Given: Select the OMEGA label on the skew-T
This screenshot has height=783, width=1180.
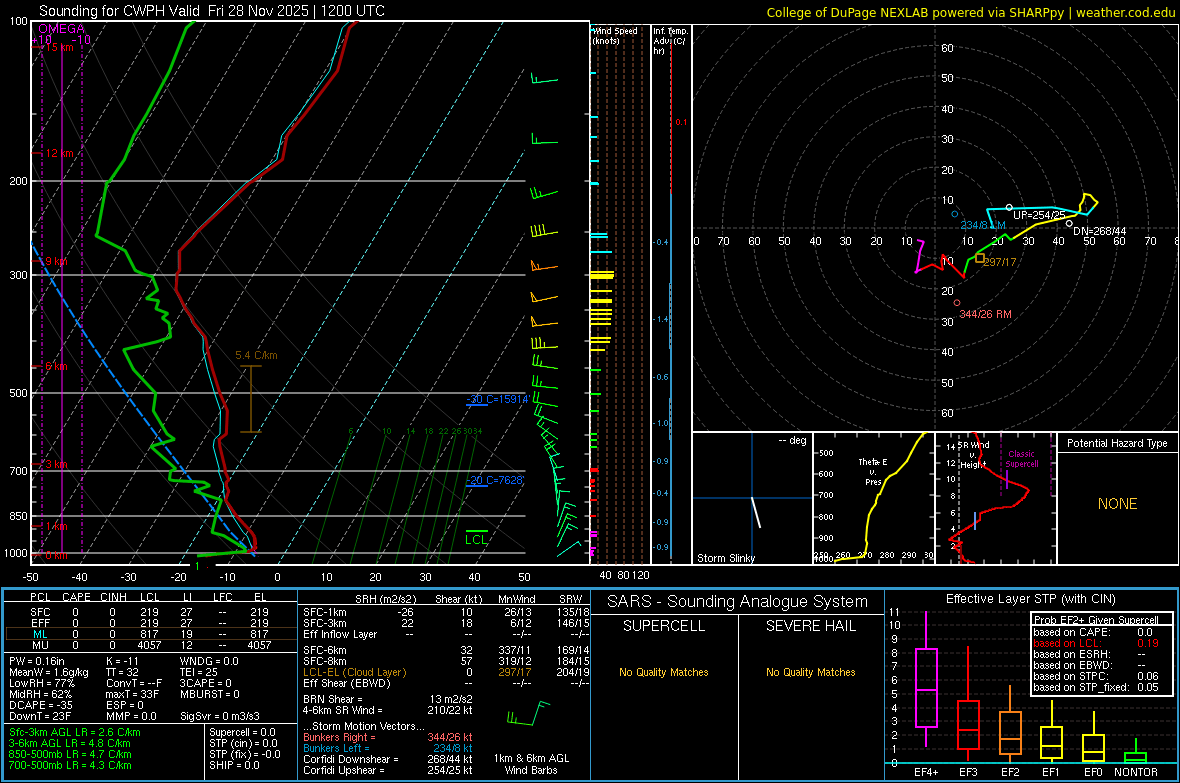Looking at the screenshot, I should [62, 29].
